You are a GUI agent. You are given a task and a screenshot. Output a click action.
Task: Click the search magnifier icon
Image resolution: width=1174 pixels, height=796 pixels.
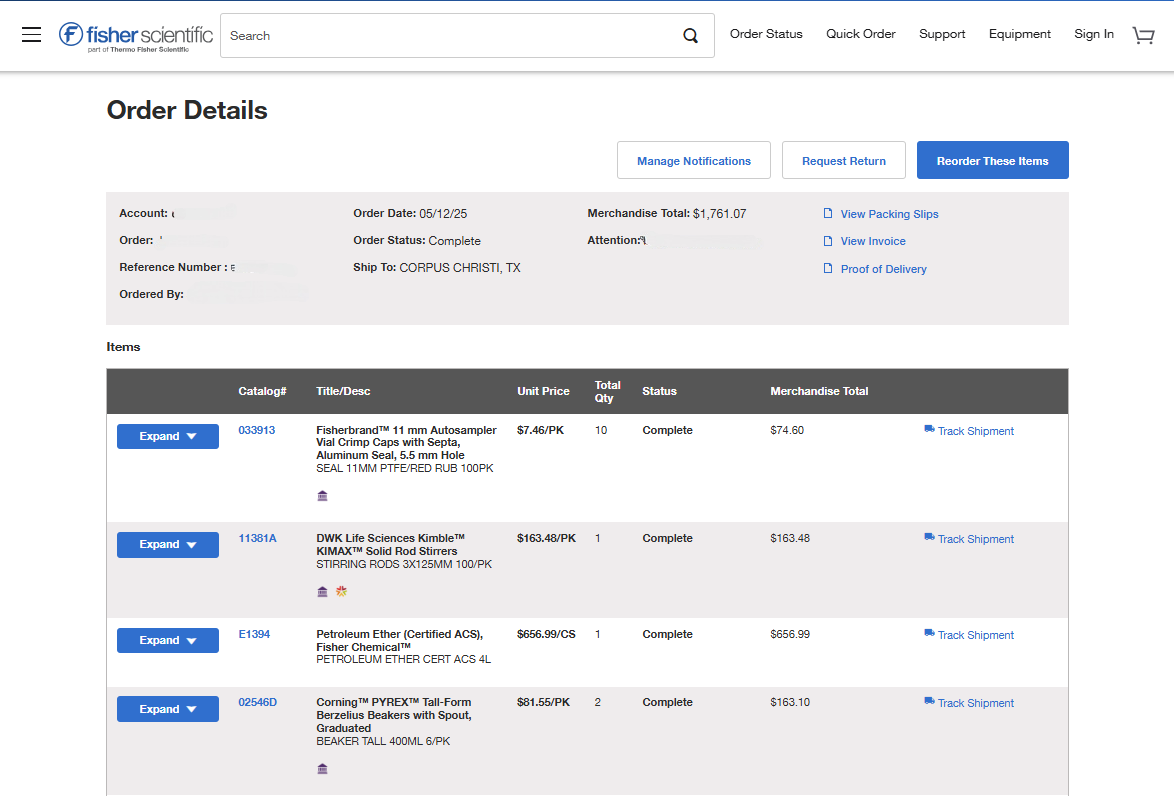[690, 35]
